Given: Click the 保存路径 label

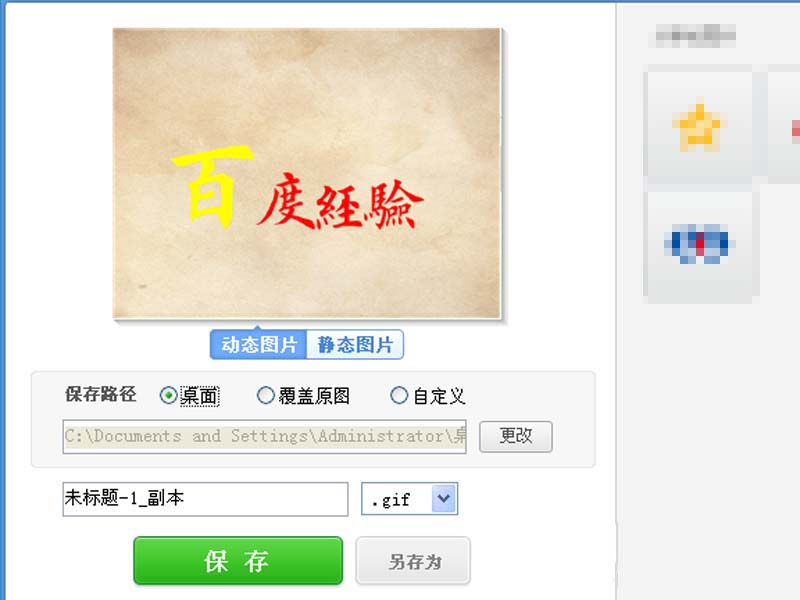Looking at the screenshot, I should coord(101,394).
